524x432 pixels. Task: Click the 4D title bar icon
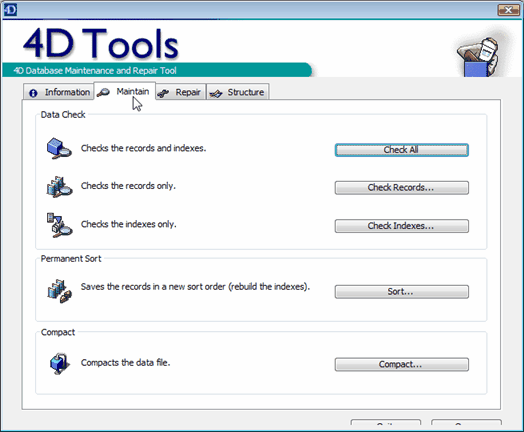pyautogui.click(x=10, y=10)
